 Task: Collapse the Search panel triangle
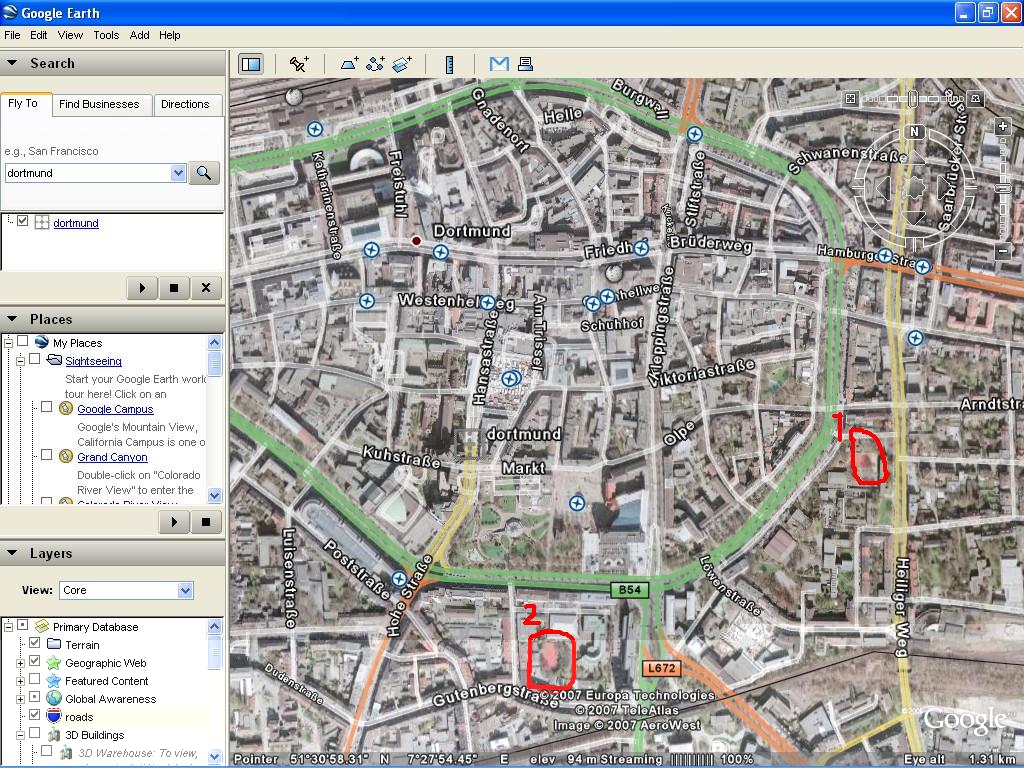[x=12, y=63]
